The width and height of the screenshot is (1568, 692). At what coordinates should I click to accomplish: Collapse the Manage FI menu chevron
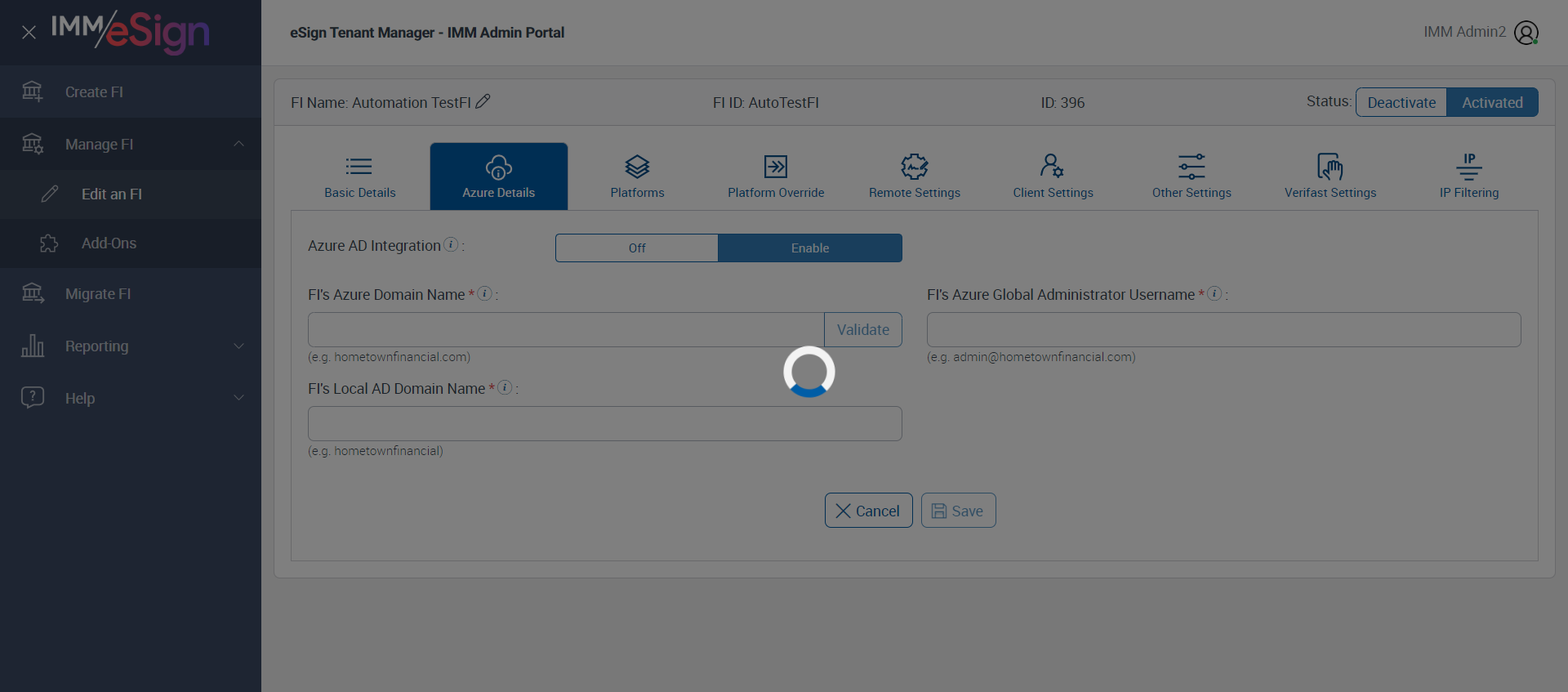pos(238,144)
